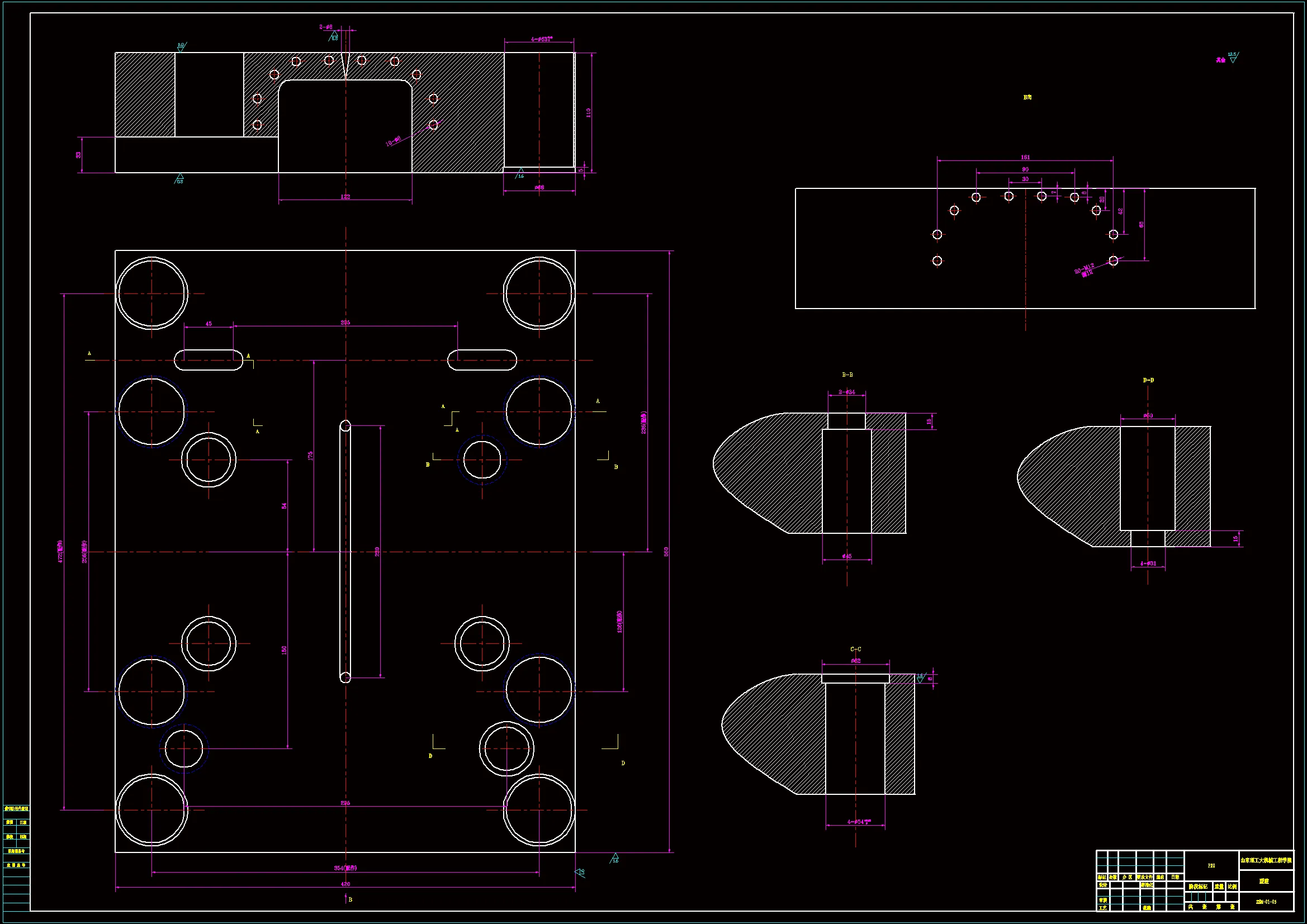The height and width of the screenshot is (924, 1307).
Task: Click the 560 overall height dimension text
Action: (x=666, y=552)
